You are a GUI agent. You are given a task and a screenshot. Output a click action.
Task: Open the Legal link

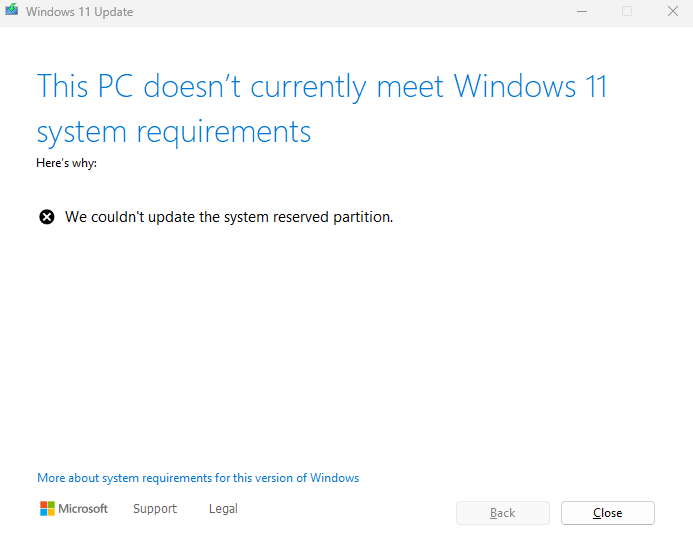click(223, 509)
